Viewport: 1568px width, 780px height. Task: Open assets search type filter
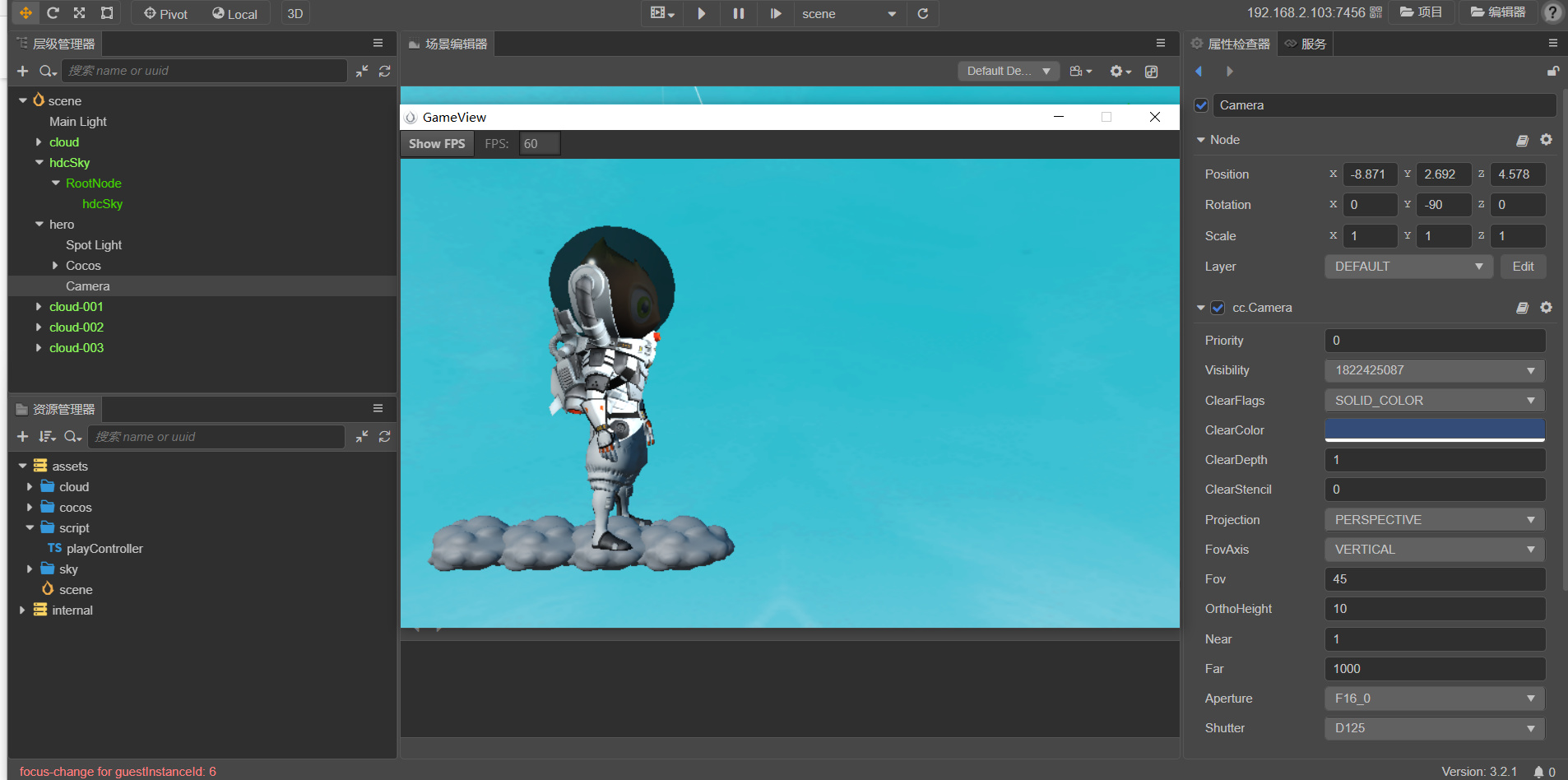72,437
